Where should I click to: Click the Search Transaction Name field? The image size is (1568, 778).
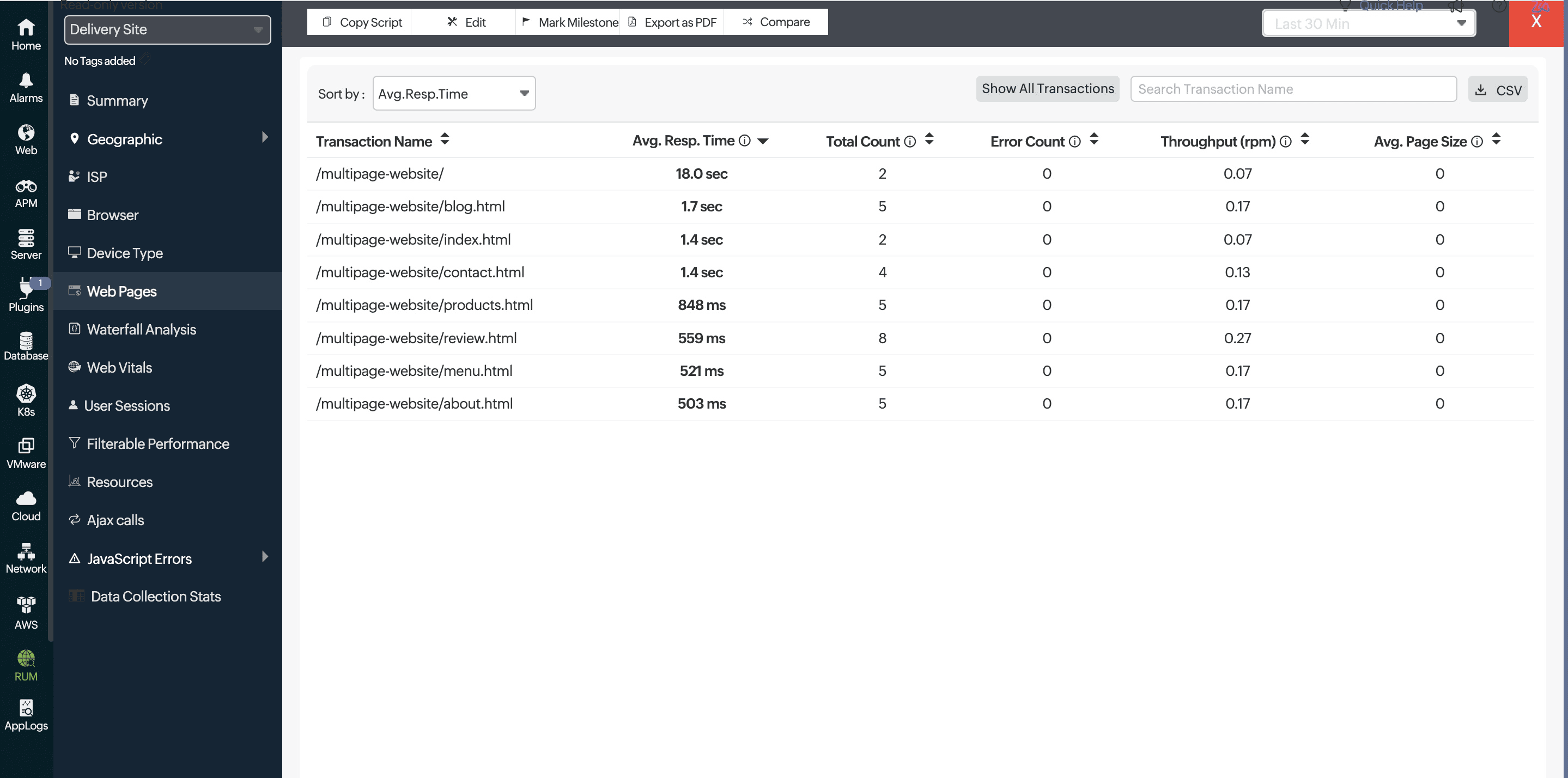click(1293, 89)
